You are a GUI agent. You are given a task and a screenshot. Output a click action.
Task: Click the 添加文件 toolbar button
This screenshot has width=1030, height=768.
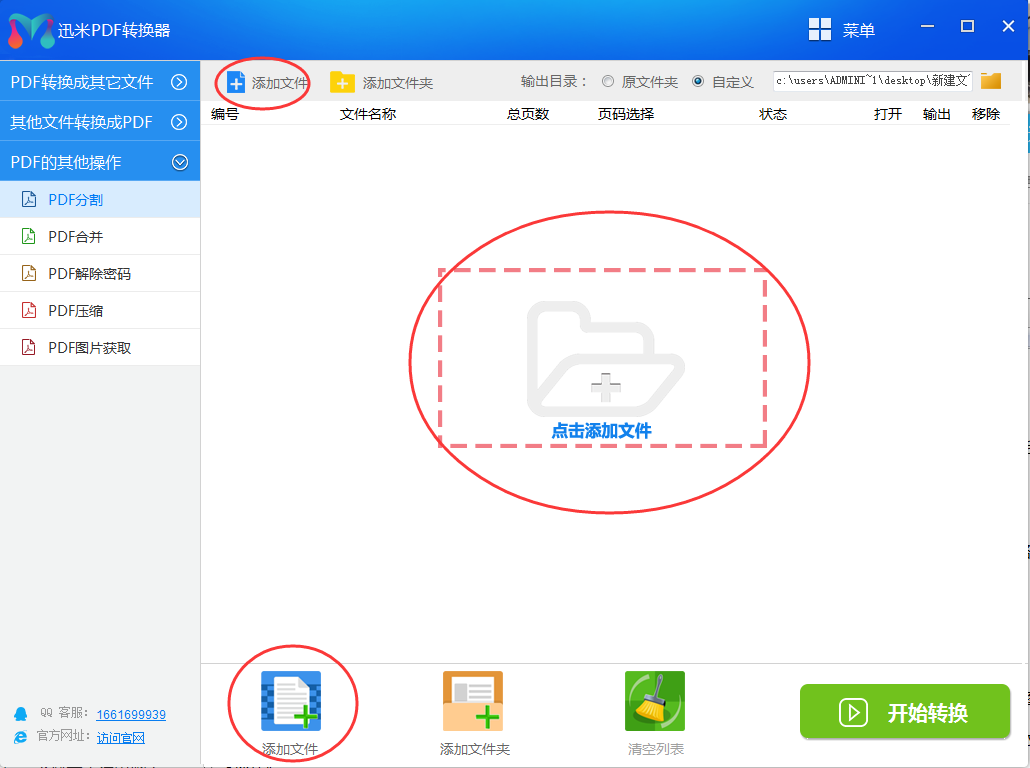pyautogui.click(x=262, y=81)
